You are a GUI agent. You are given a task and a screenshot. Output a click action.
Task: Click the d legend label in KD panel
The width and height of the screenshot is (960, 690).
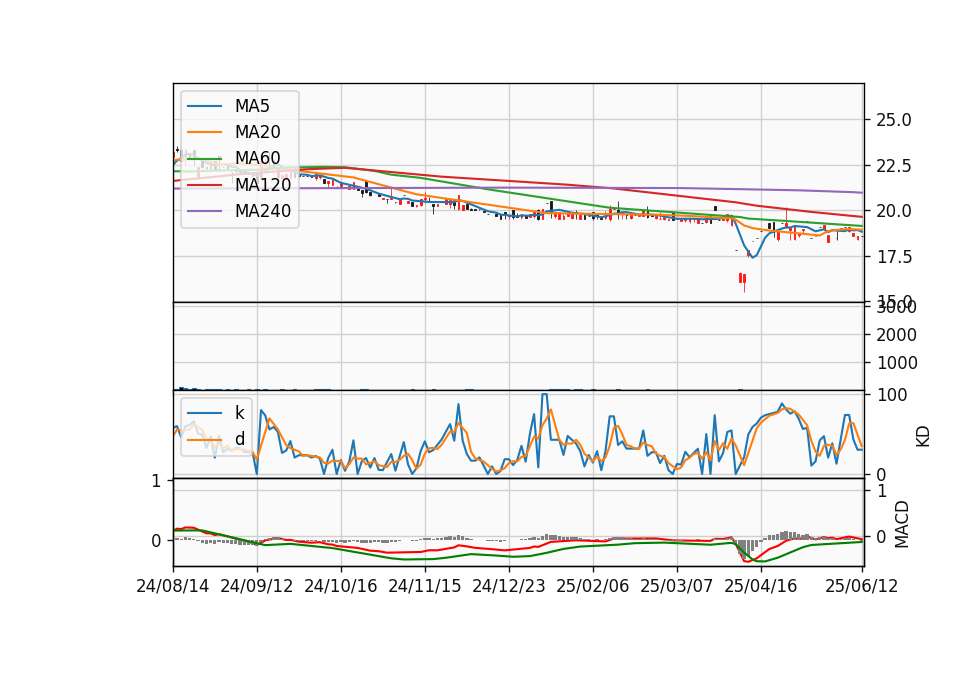point(240,438)
